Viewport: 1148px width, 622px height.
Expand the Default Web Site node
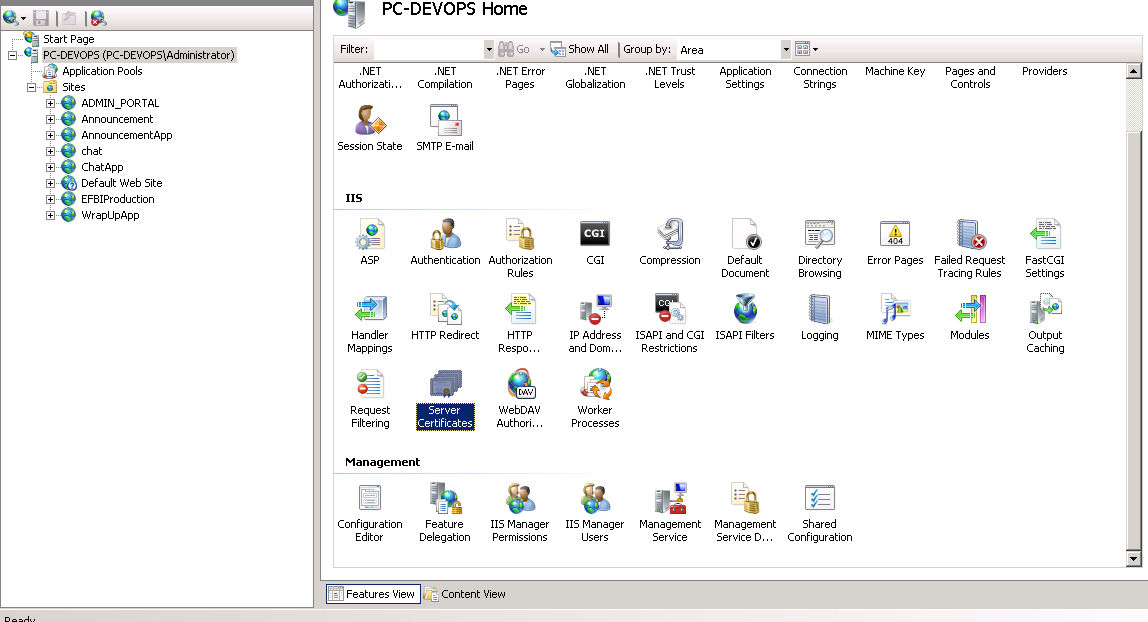pos(51,183)
